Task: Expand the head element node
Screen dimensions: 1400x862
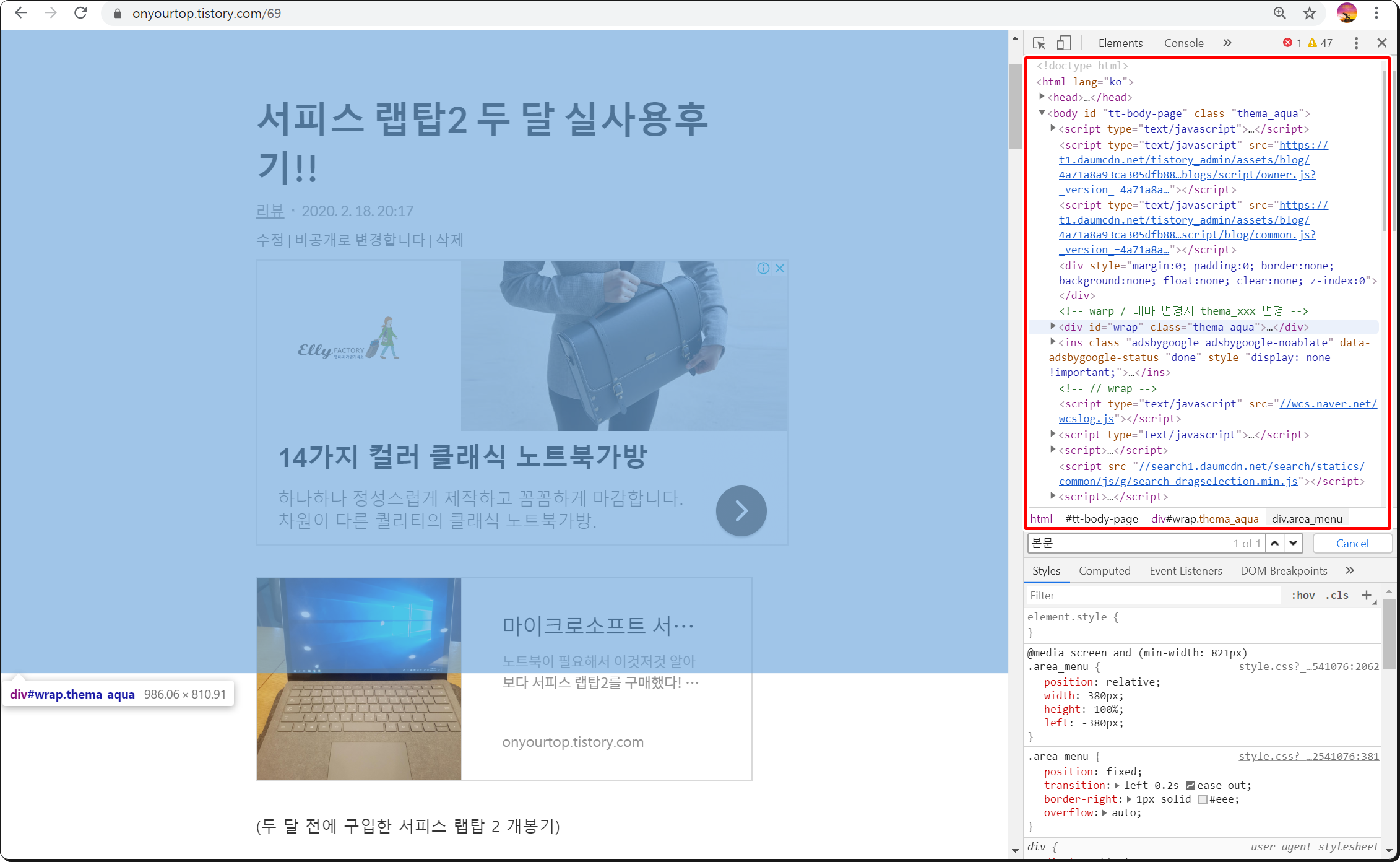Action: tap(1042, 97)
